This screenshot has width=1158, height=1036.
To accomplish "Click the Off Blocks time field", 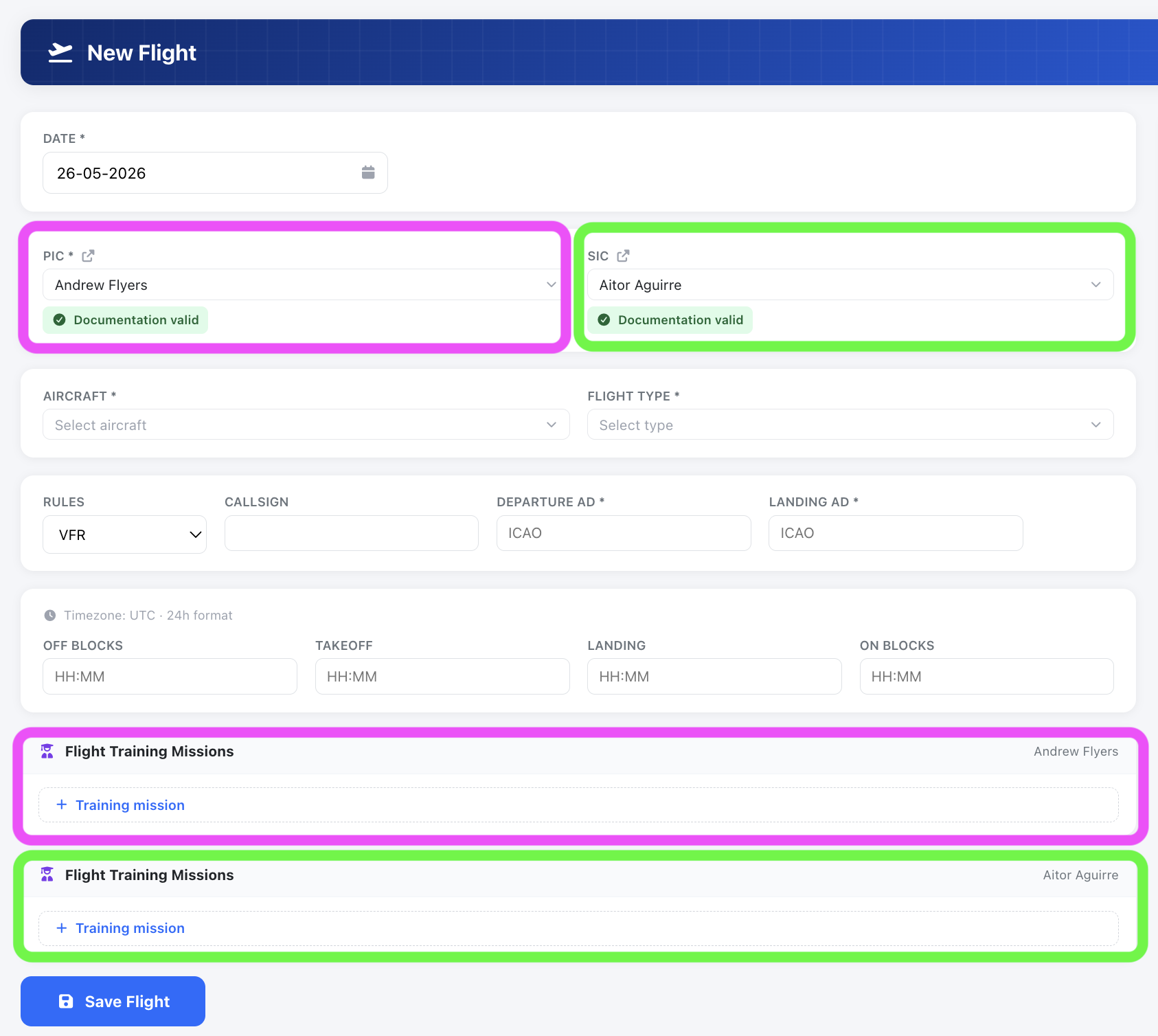I will (x=170, y=676).
